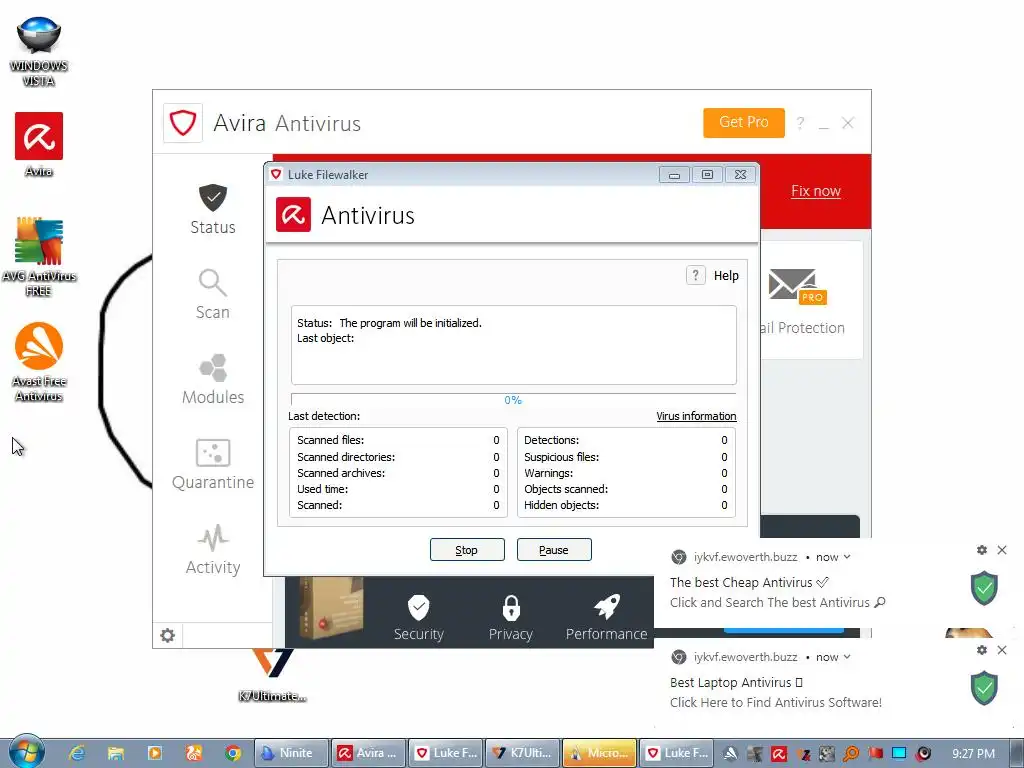Launch Internet Explorer from taskbar
Screen dimensions: 1024x768
(x=77, y=753)
